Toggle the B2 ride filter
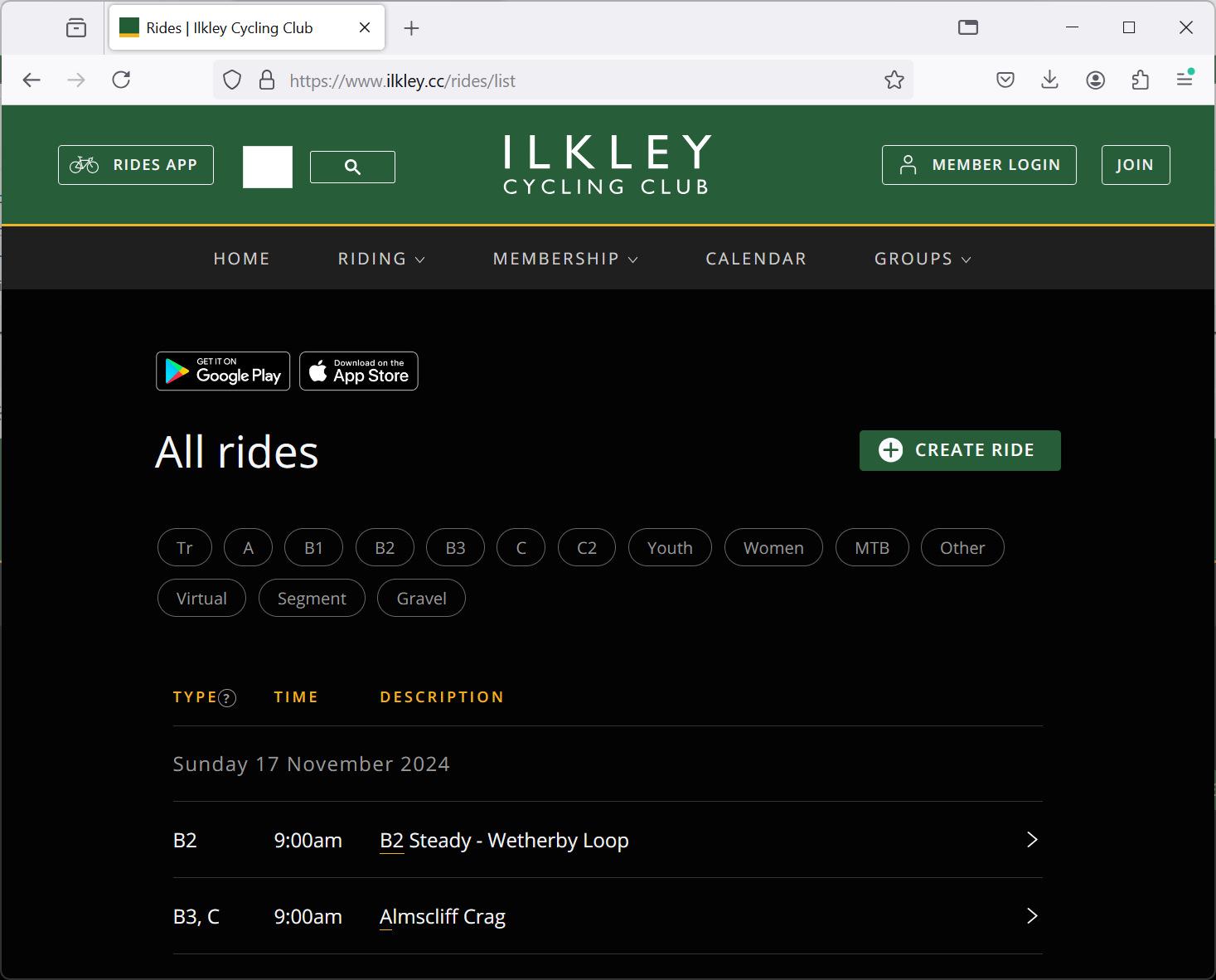1216x980 pixels. [x=385, y=548]
